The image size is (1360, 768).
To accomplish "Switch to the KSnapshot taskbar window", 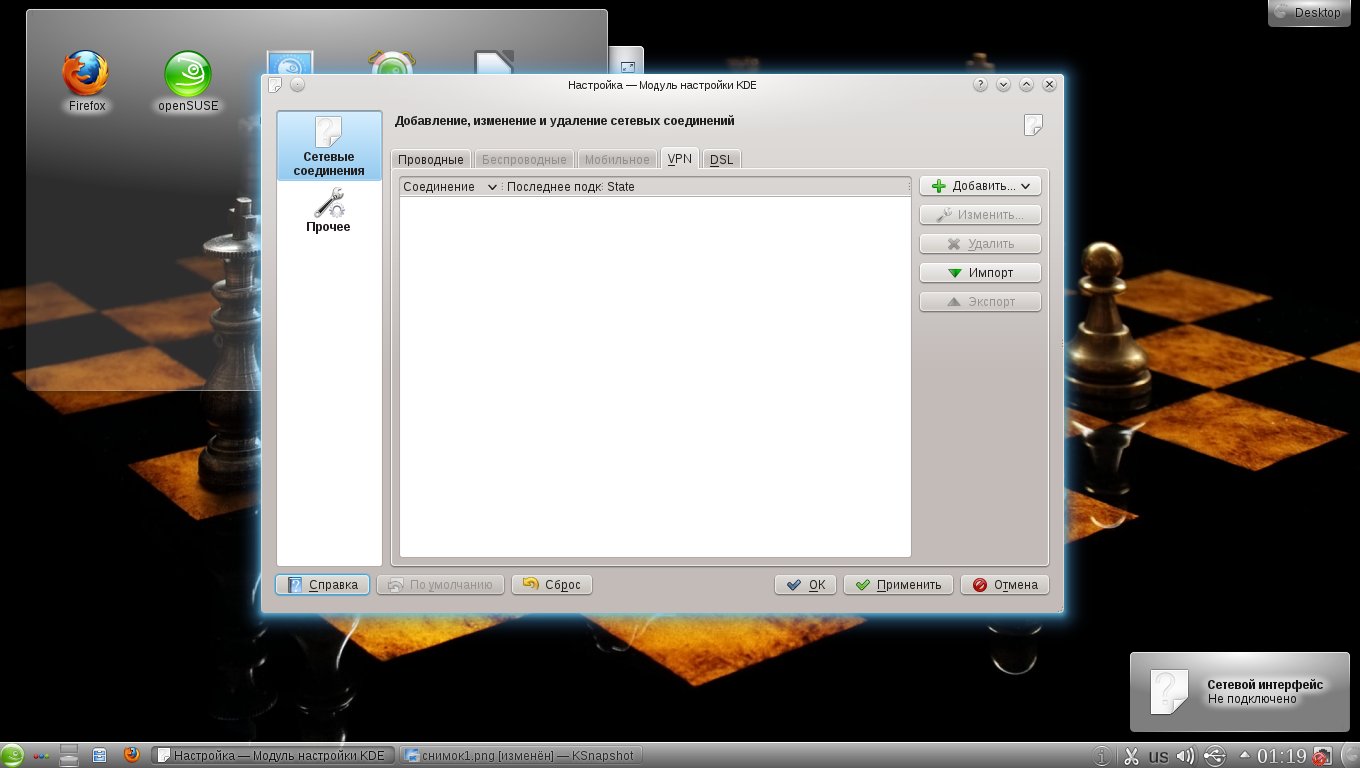I will [520, 756].
